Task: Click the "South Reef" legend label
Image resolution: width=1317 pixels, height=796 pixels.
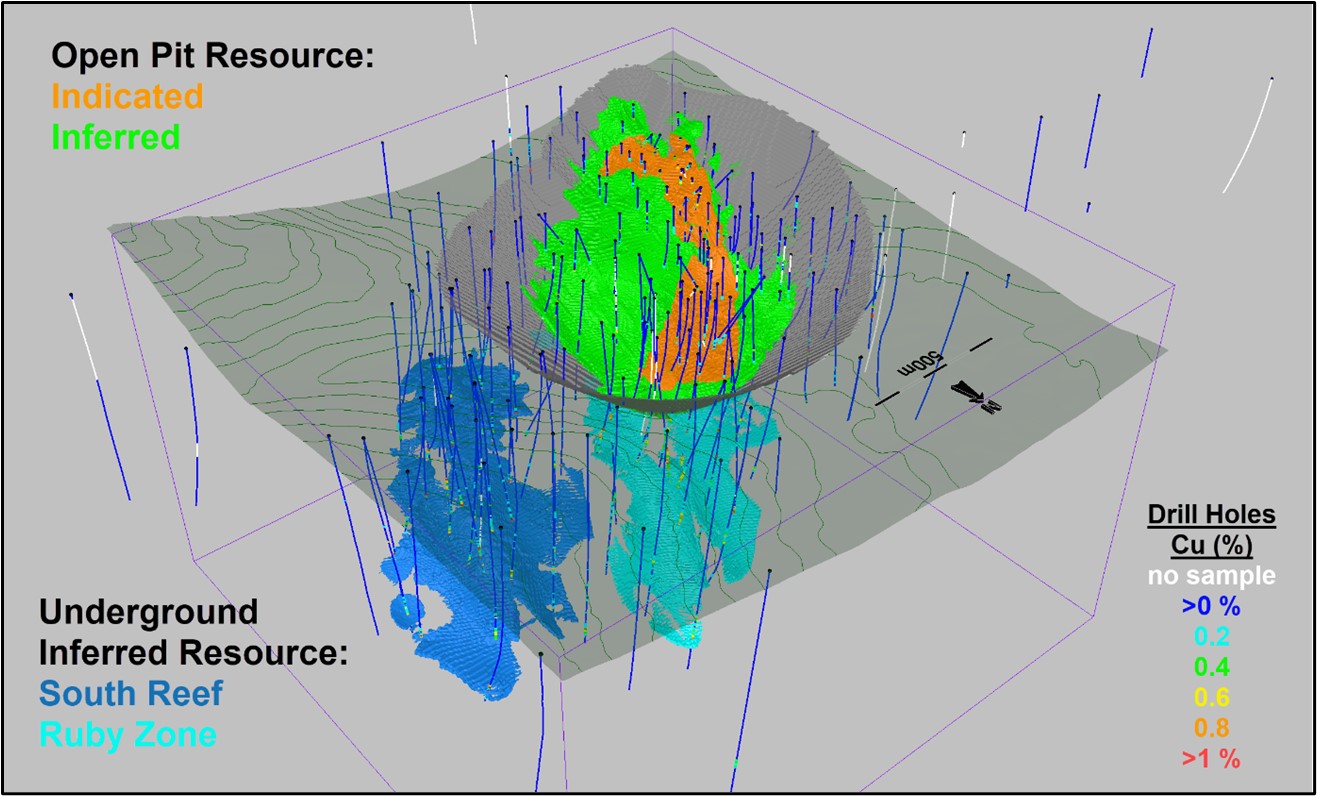Action: 131,693
